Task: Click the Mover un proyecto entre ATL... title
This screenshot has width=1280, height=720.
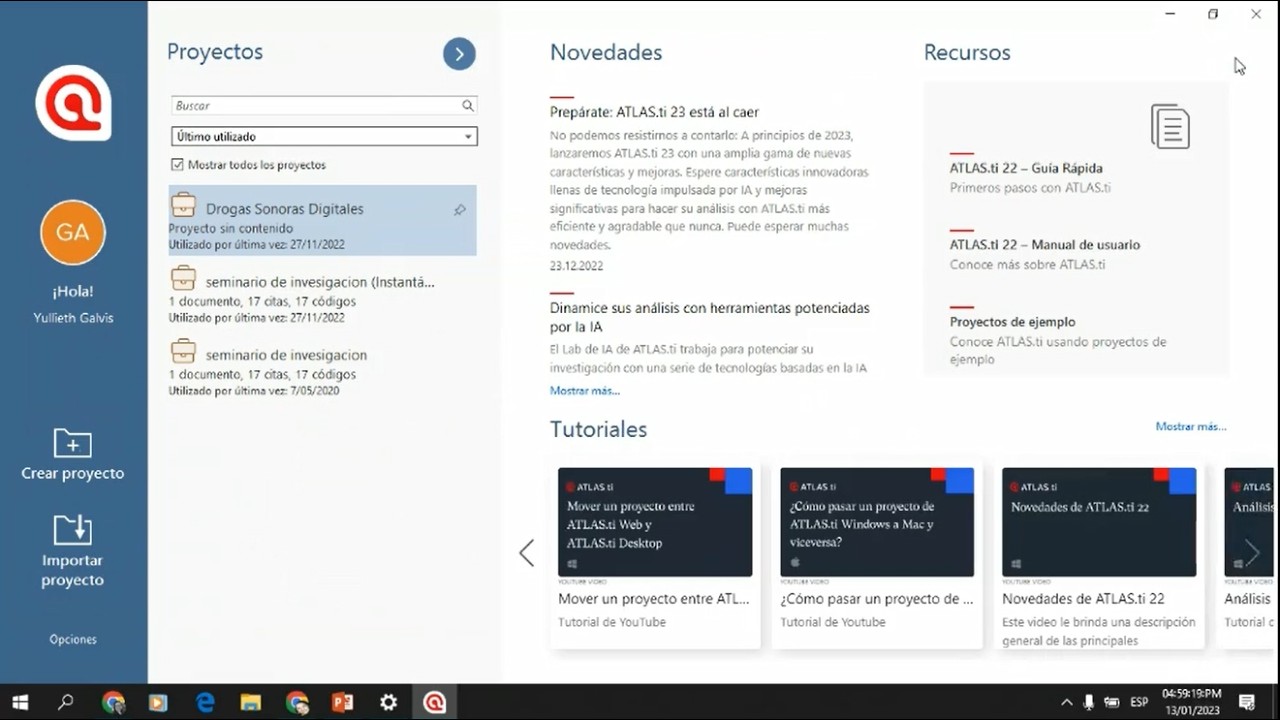Action: point(653,599)
